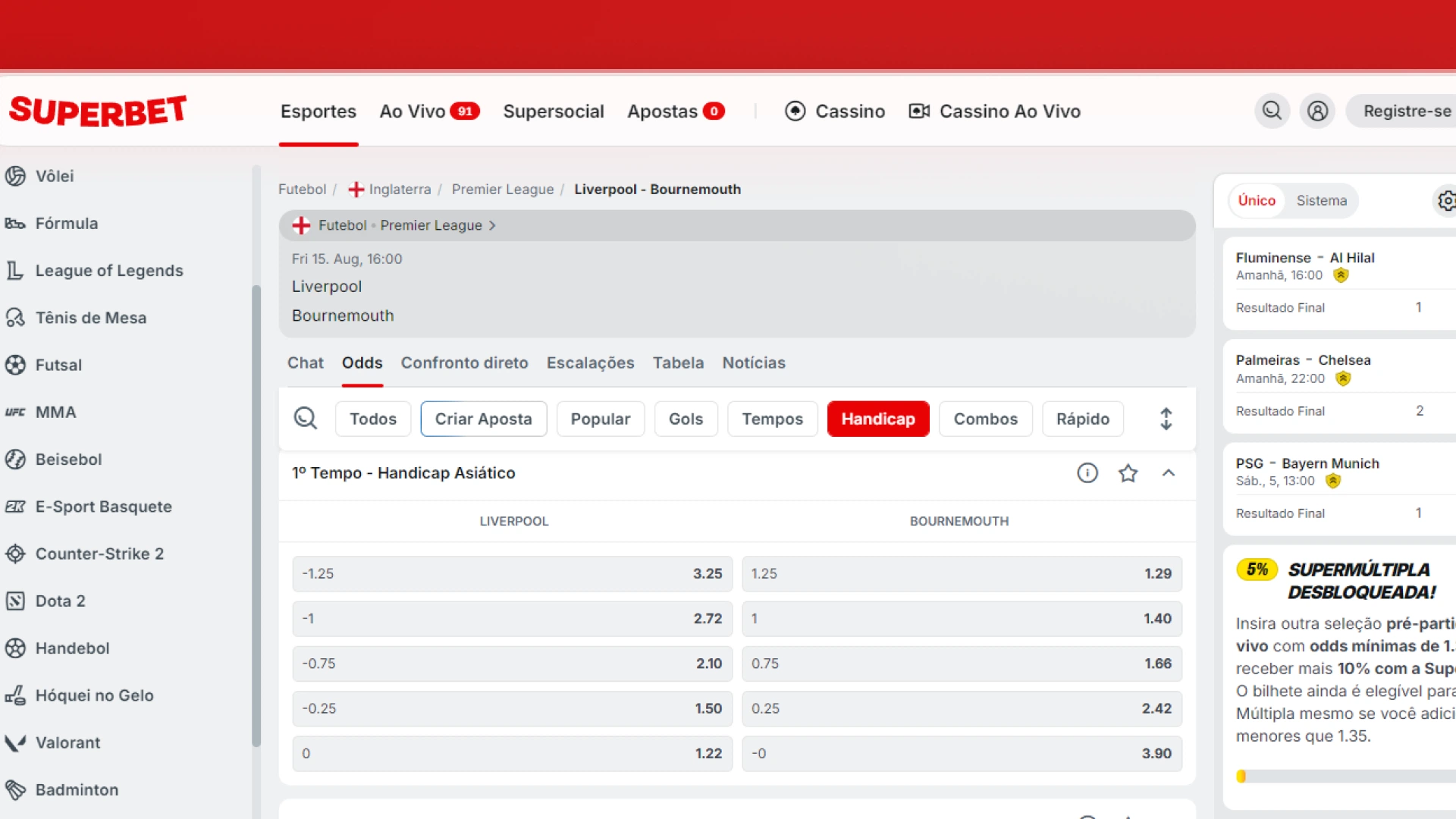Select Handicap filter
The image size is (1456, 819).
pos(878,419)
